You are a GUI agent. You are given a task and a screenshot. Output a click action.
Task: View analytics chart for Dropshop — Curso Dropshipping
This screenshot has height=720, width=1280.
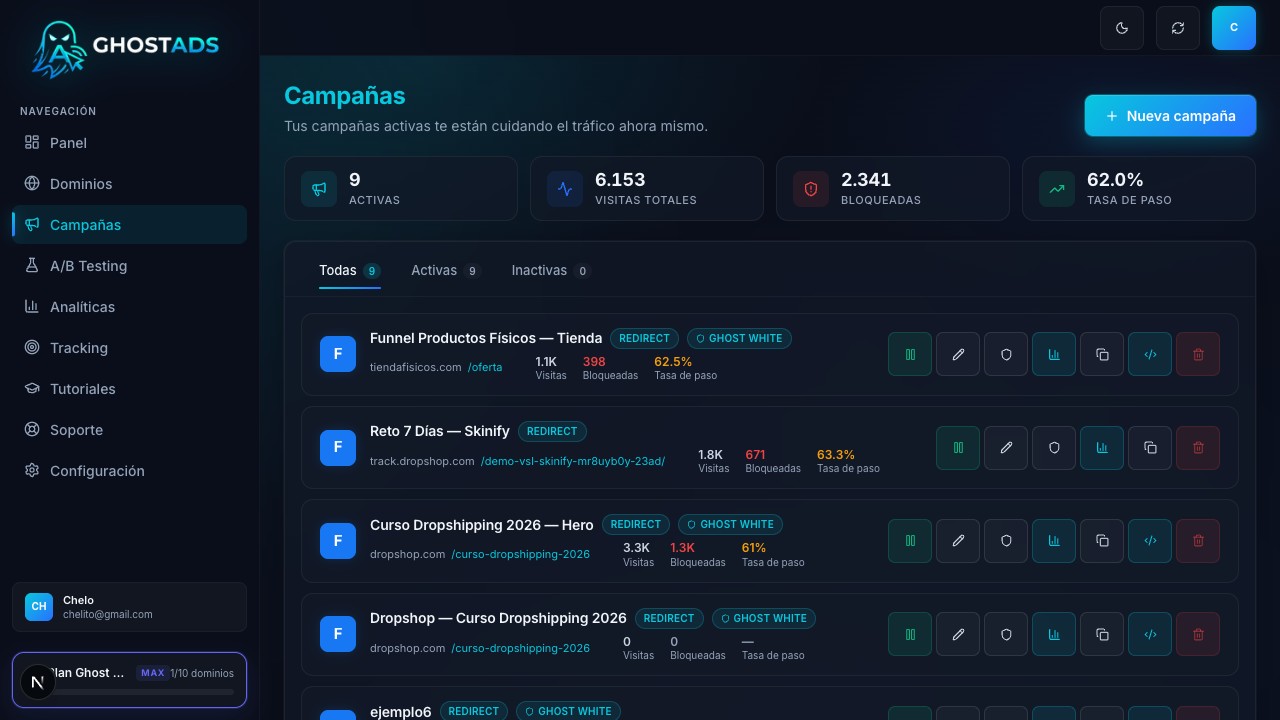click(1054, 635)
